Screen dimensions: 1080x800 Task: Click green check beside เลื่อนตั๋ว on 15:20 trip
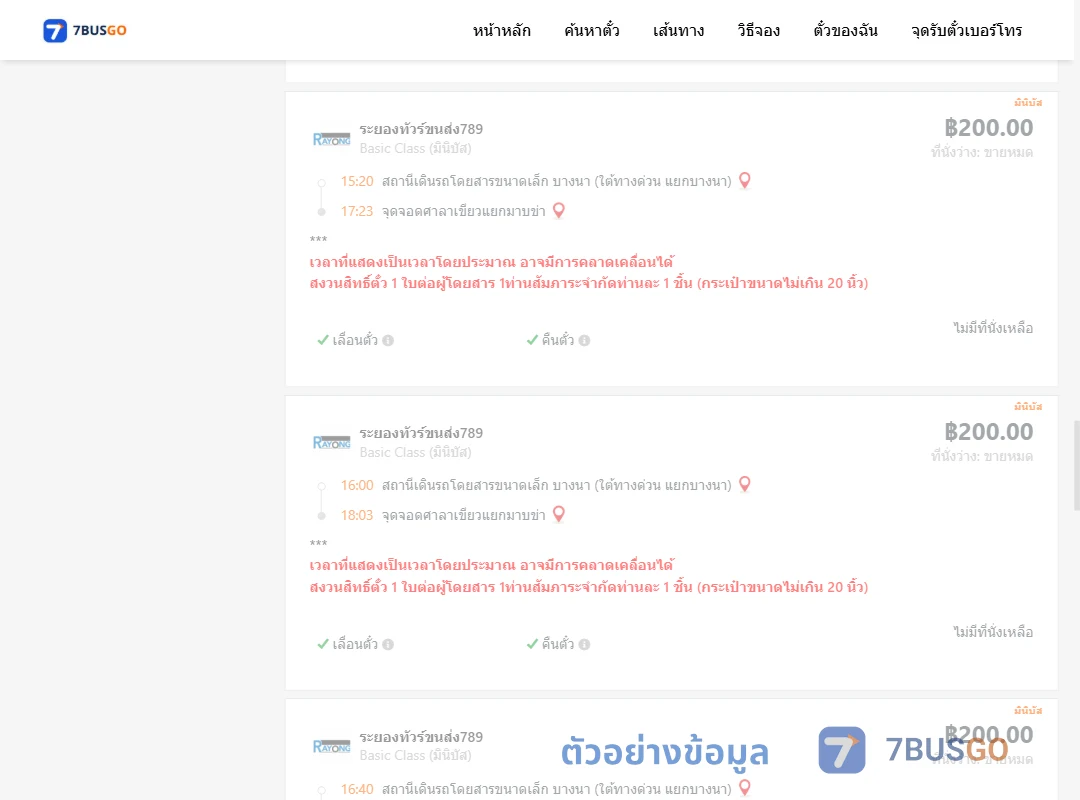click(322, 340)
